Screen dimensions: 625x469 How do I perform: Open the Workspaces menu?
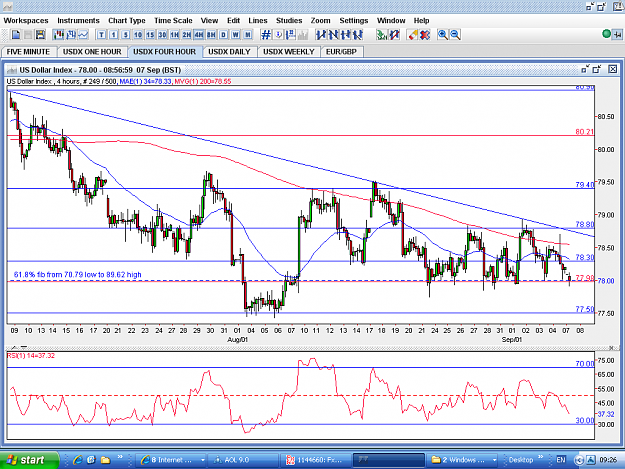[26, 20]
